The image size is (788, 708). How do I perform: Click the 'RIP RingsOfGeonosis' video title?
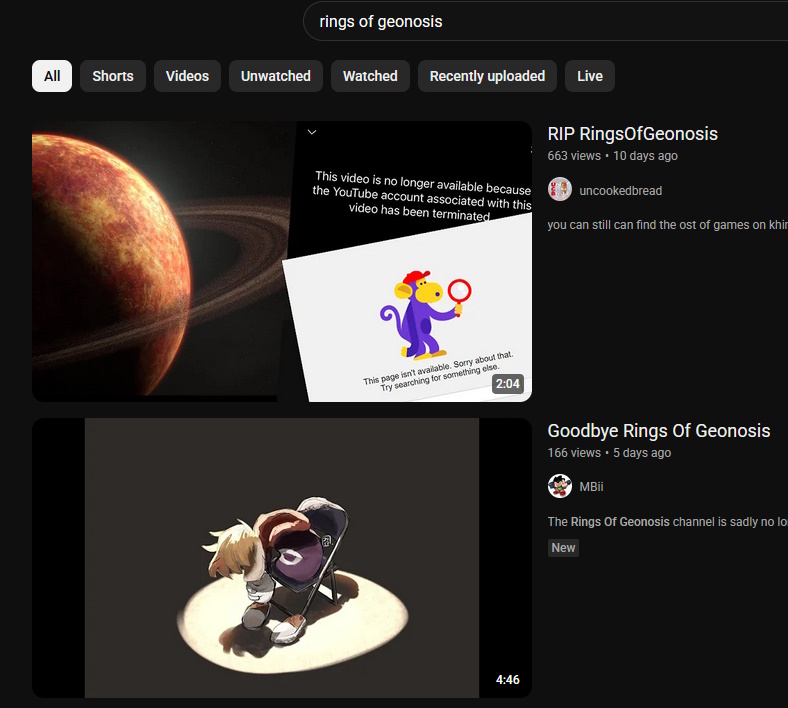(x=632, y=134)
